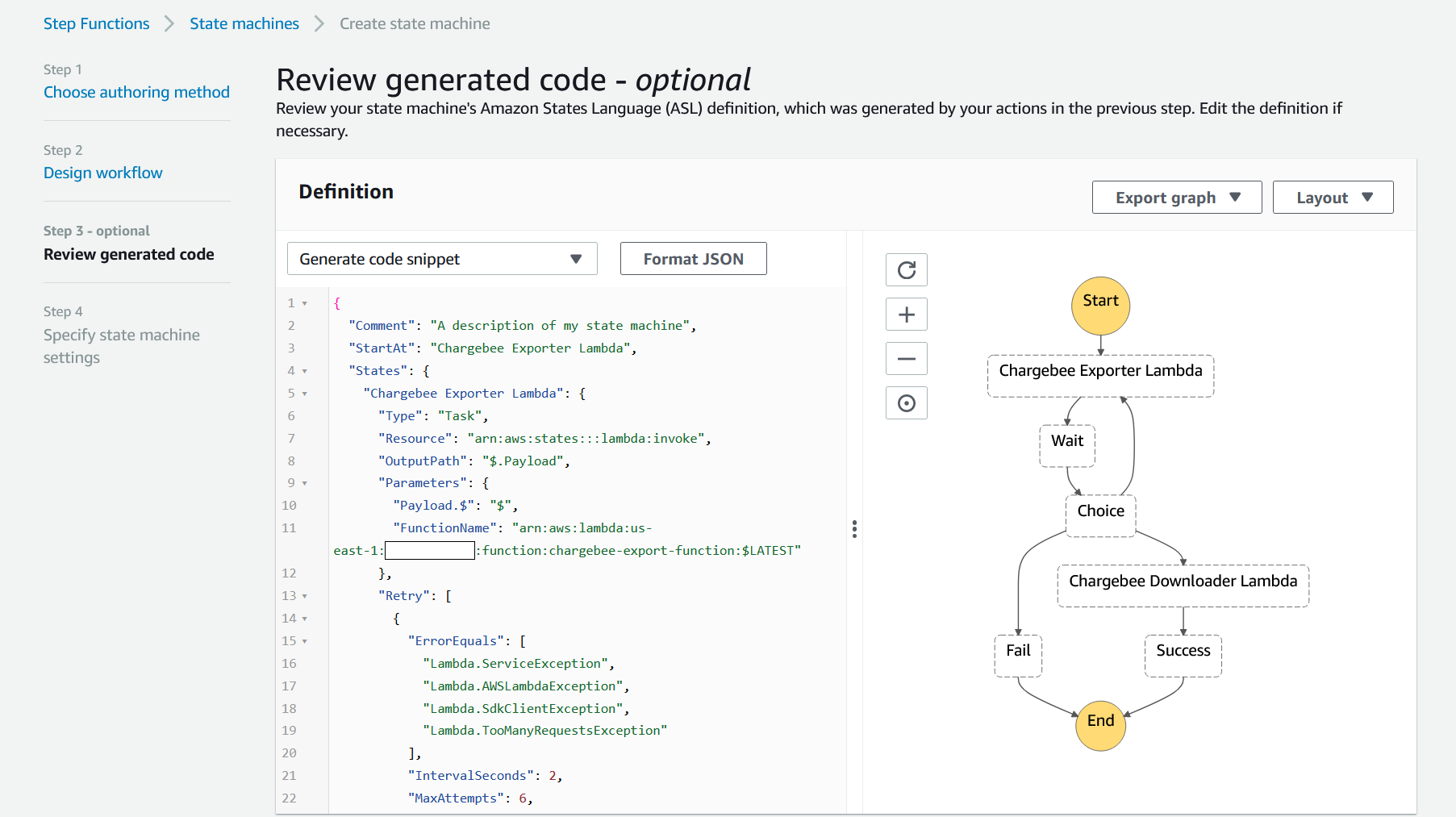Click the Wait state node
This screenshot has width=1456, height=817.
1067,446
